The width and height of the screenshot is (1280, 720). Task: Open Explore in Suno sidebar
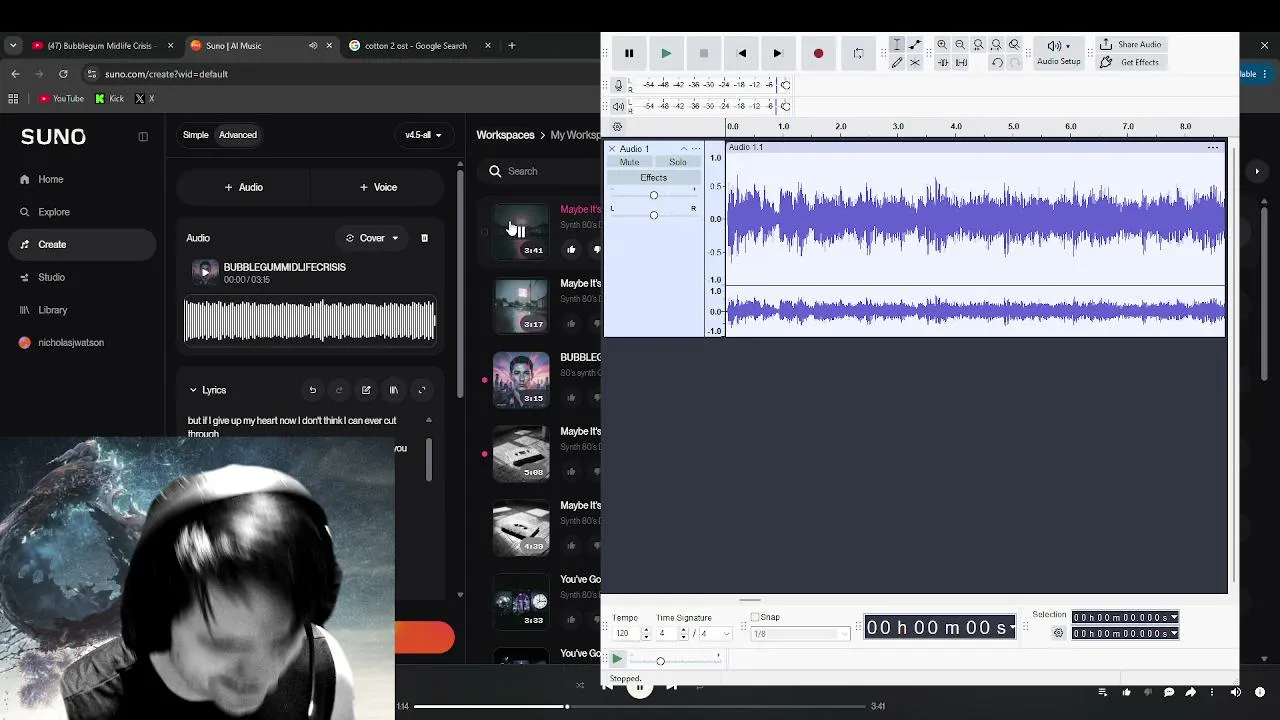pos(80,212)
